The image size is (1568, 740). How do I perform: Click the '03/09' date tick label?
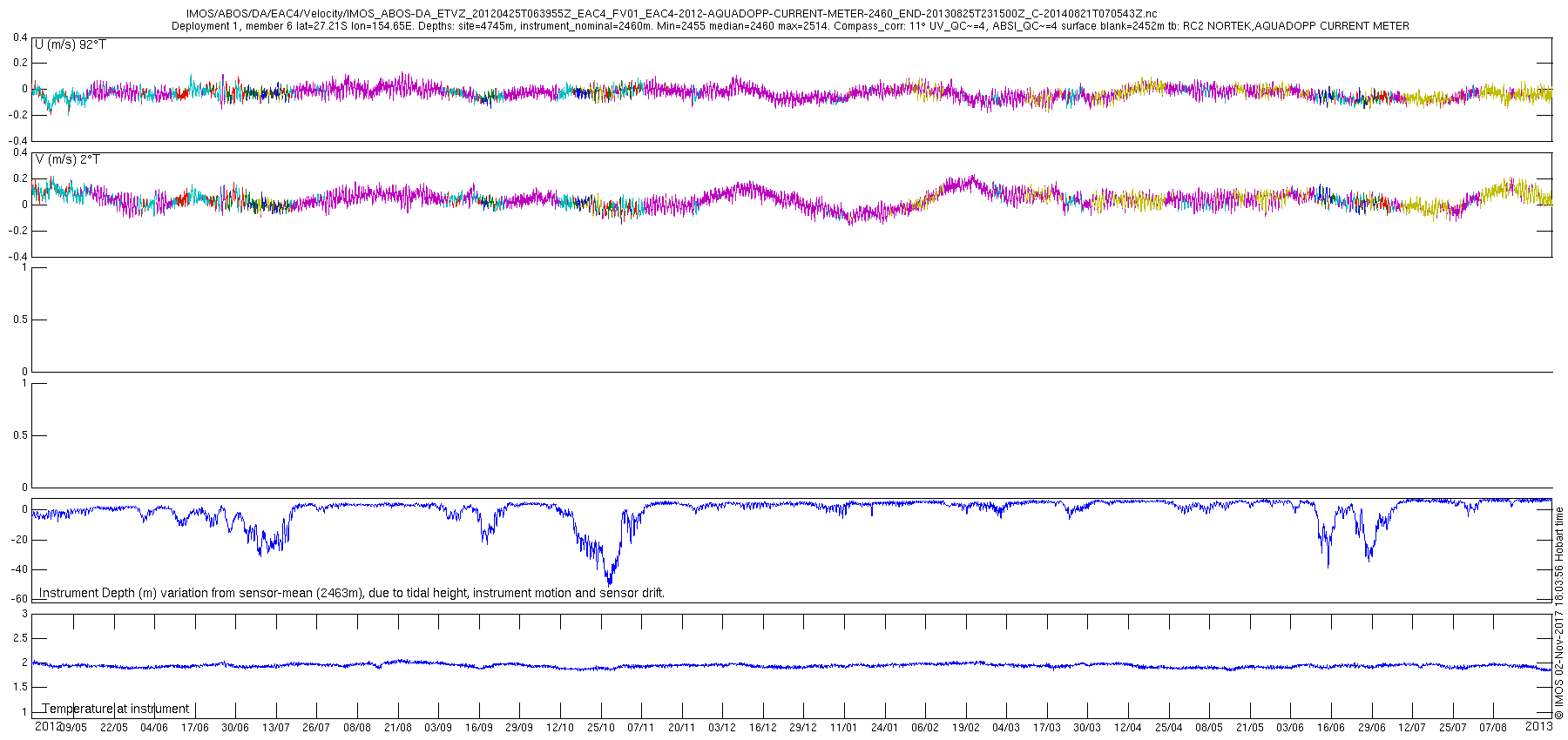coord(438,728)
